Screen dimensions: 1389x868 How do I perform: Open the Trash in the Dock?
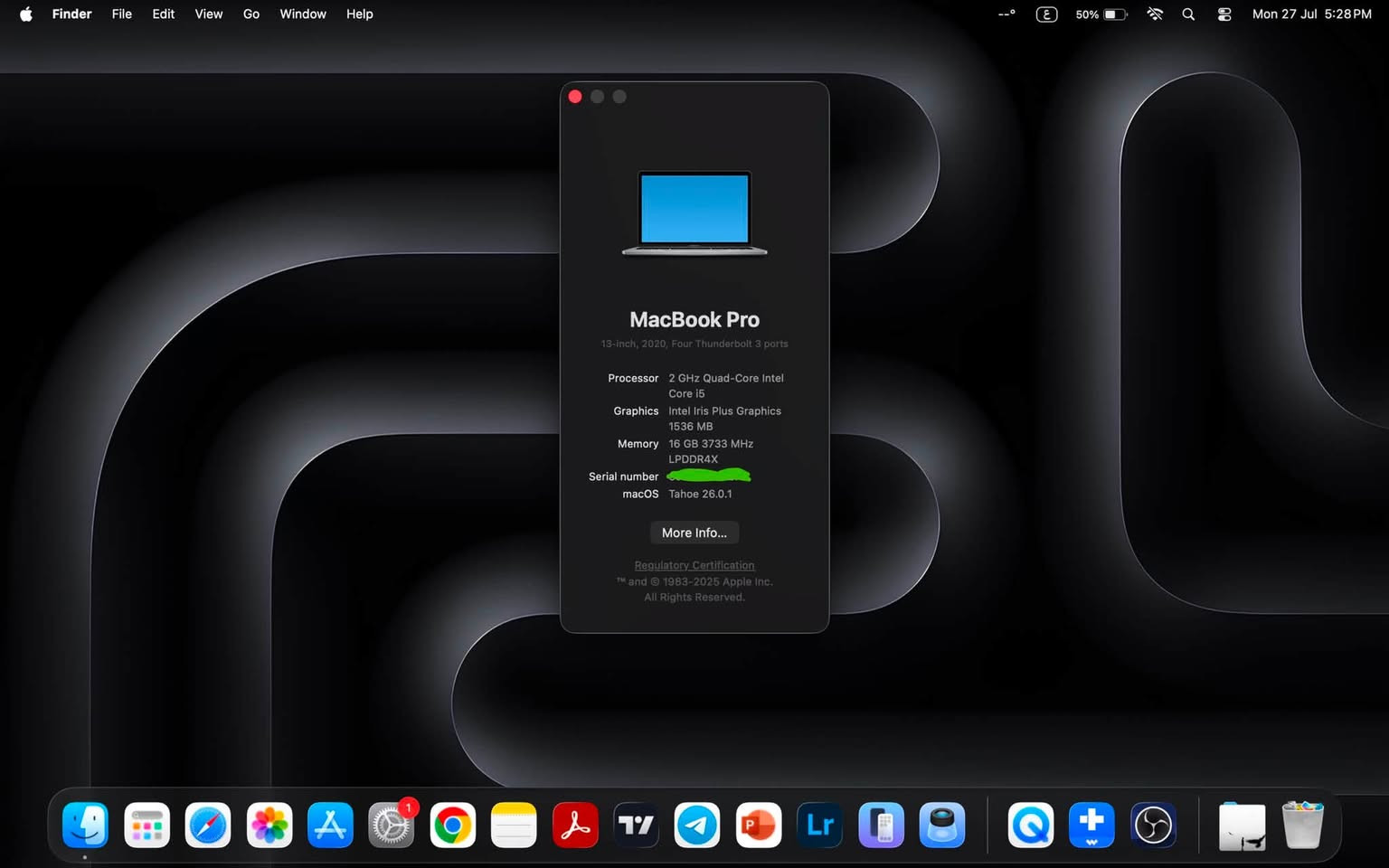(x=1303, y=825)
